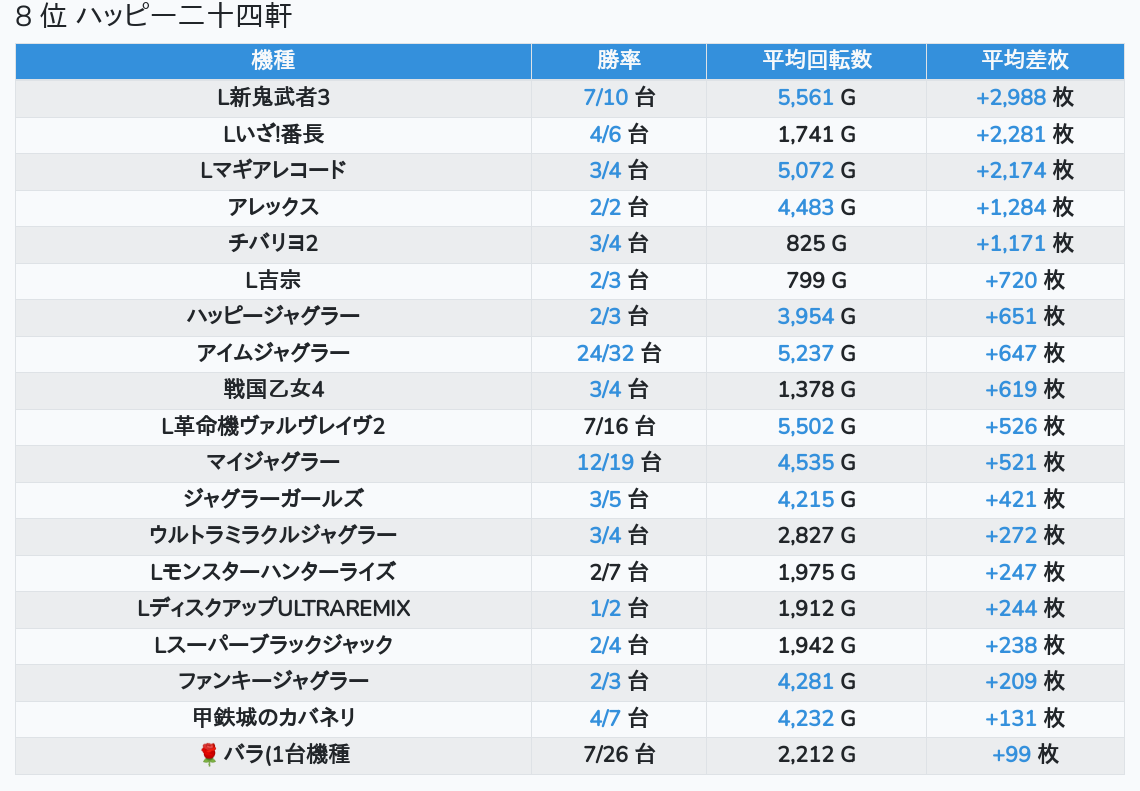Click the チバリヨ2 machine name
Screen dimensions: 1140x791
(273, 244)
